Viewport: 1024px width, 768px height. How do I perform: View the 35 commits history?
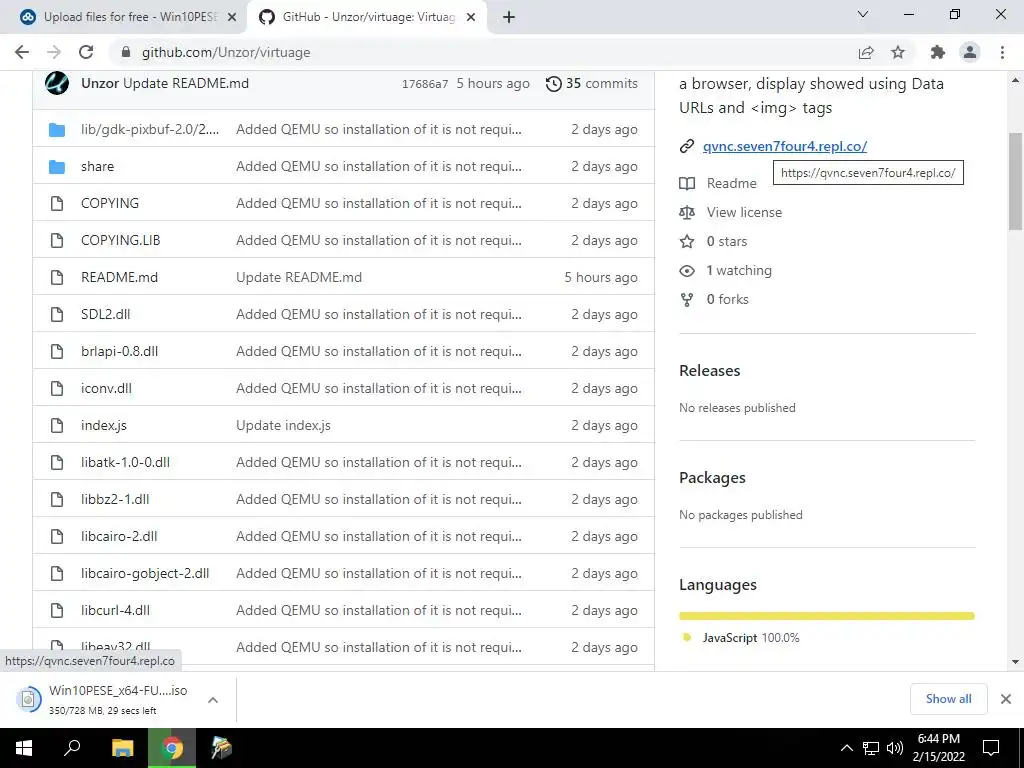(x=592, y=84)
